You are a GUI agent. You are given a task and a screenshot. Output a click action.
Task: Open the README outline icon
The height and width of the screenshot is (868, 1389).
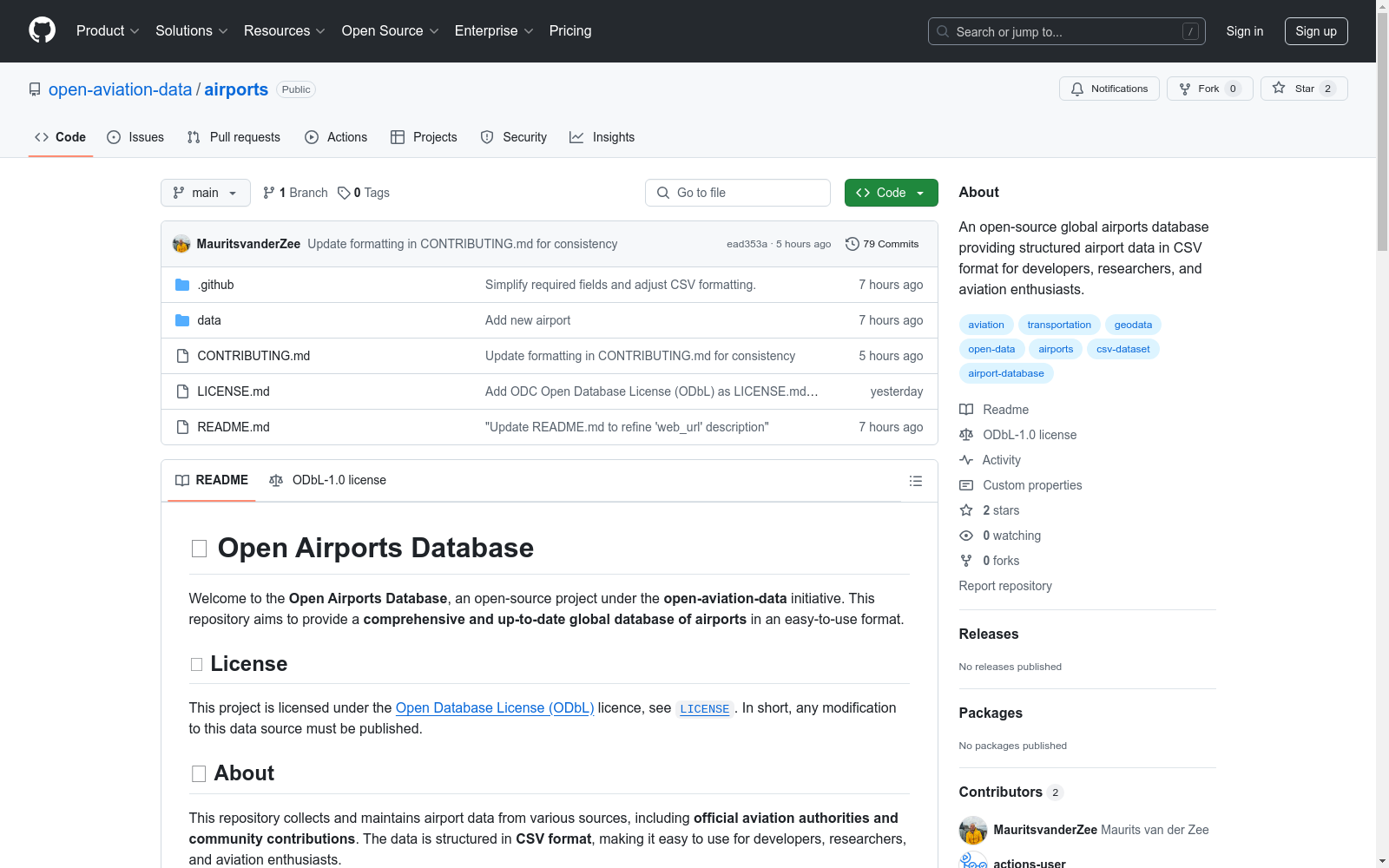(x=915, y=481)
